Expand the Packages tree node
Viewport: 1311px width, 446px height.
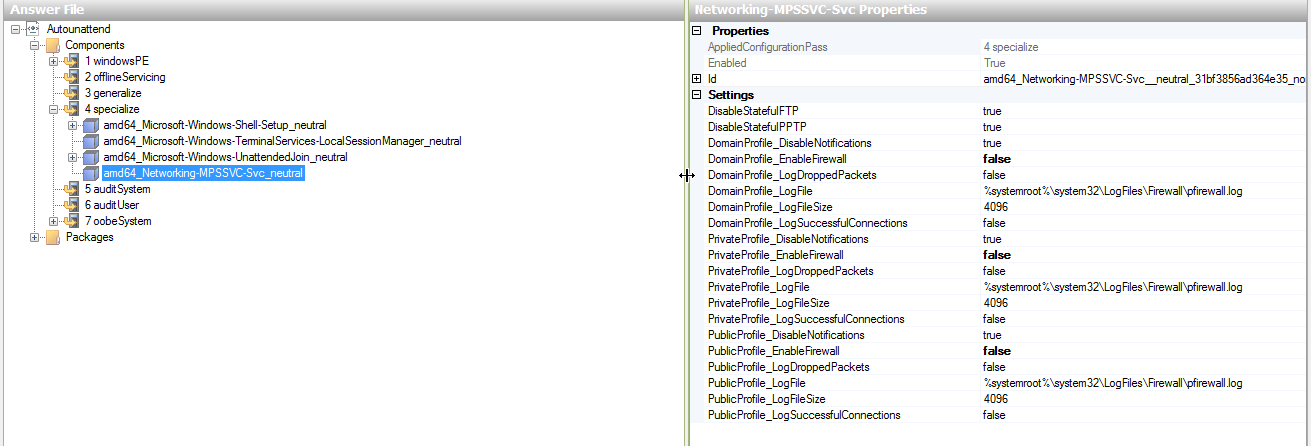tap(35, 237)
